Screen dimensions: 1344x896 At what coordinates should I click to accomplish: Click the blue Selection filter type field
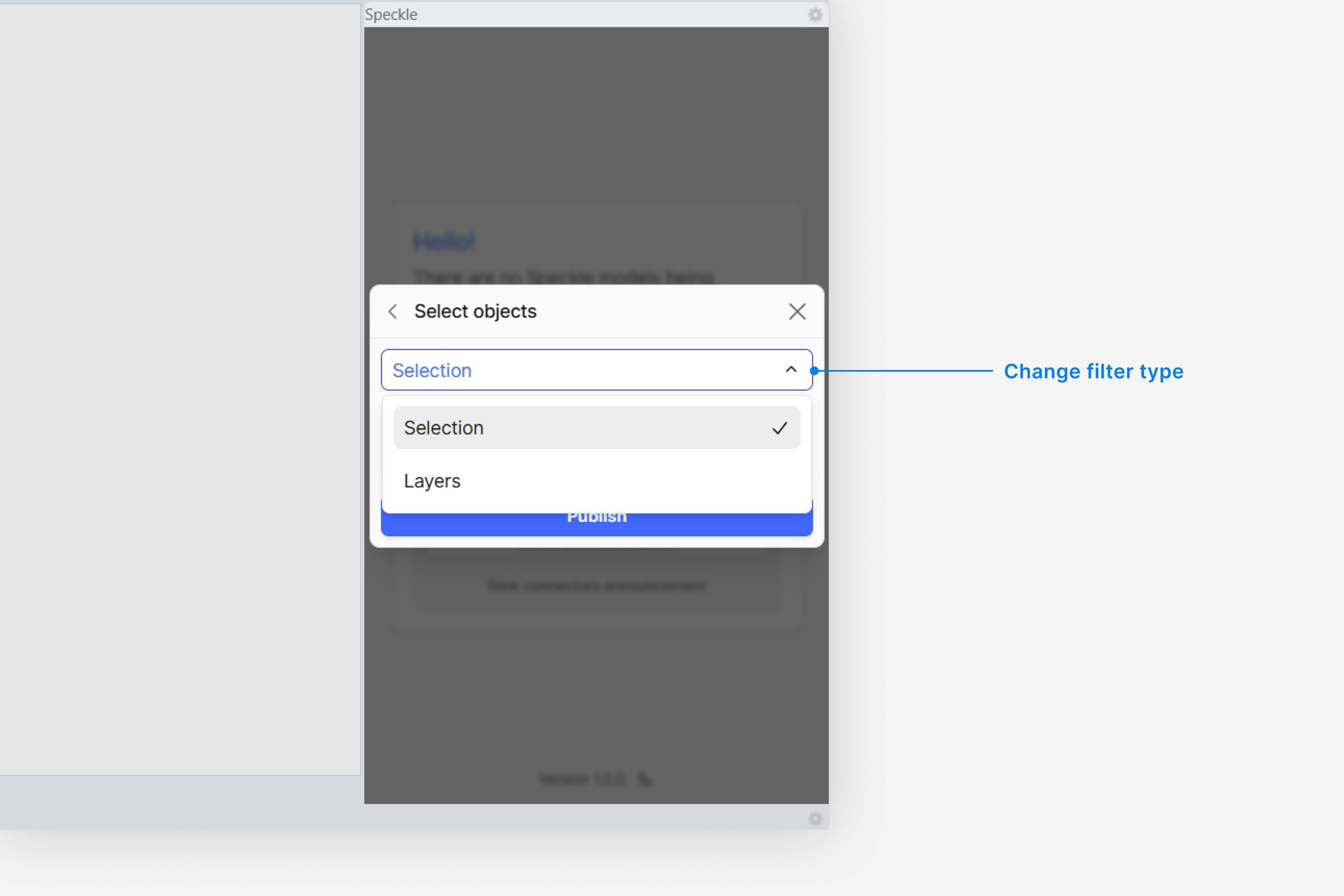[x=571, y=370]
